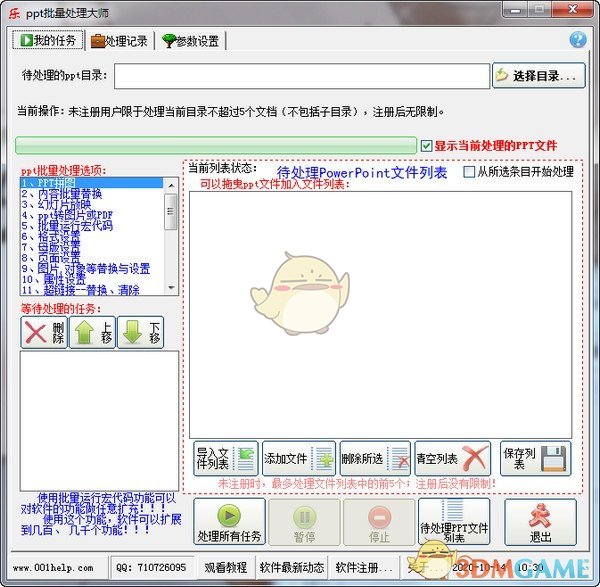The width and height of the screenshot is (600, 587).
Task: Select option 4、ppt转图片或PDF
Action: [x=91, y=215]
